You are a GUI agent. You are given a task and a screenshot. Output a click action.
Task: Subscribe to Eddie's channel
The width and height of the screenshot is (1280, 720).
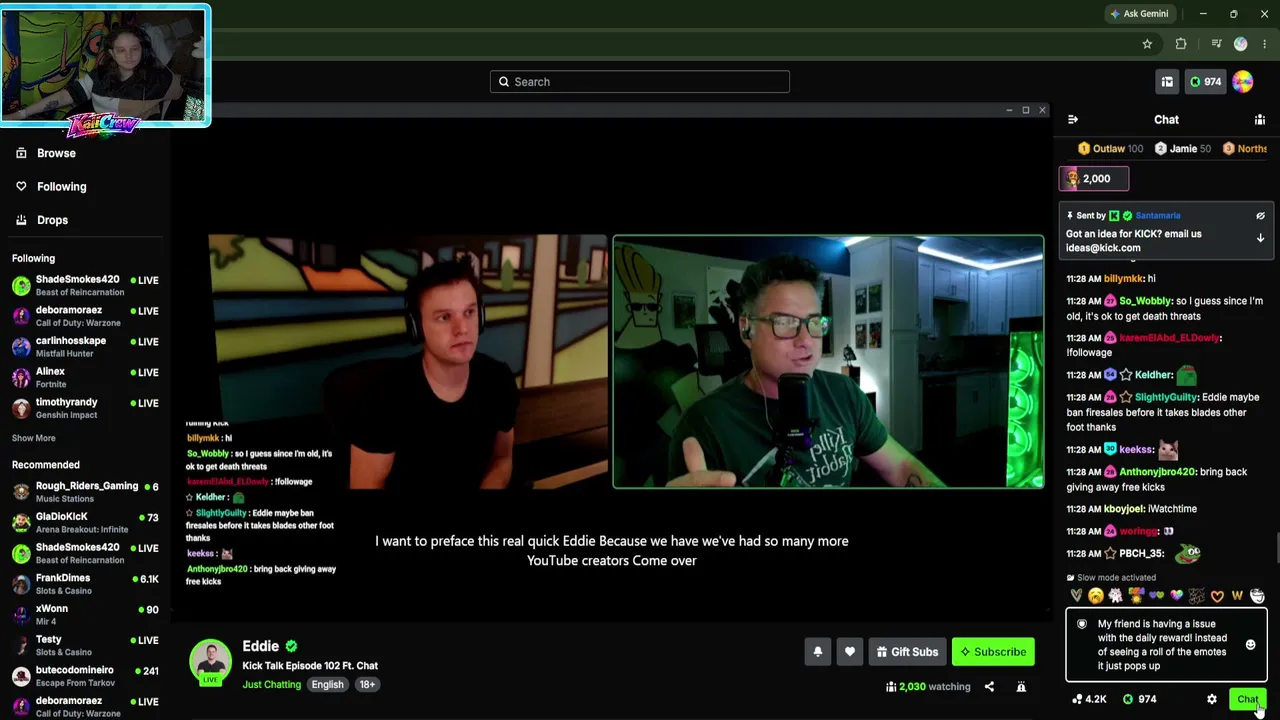pos(993,652)
